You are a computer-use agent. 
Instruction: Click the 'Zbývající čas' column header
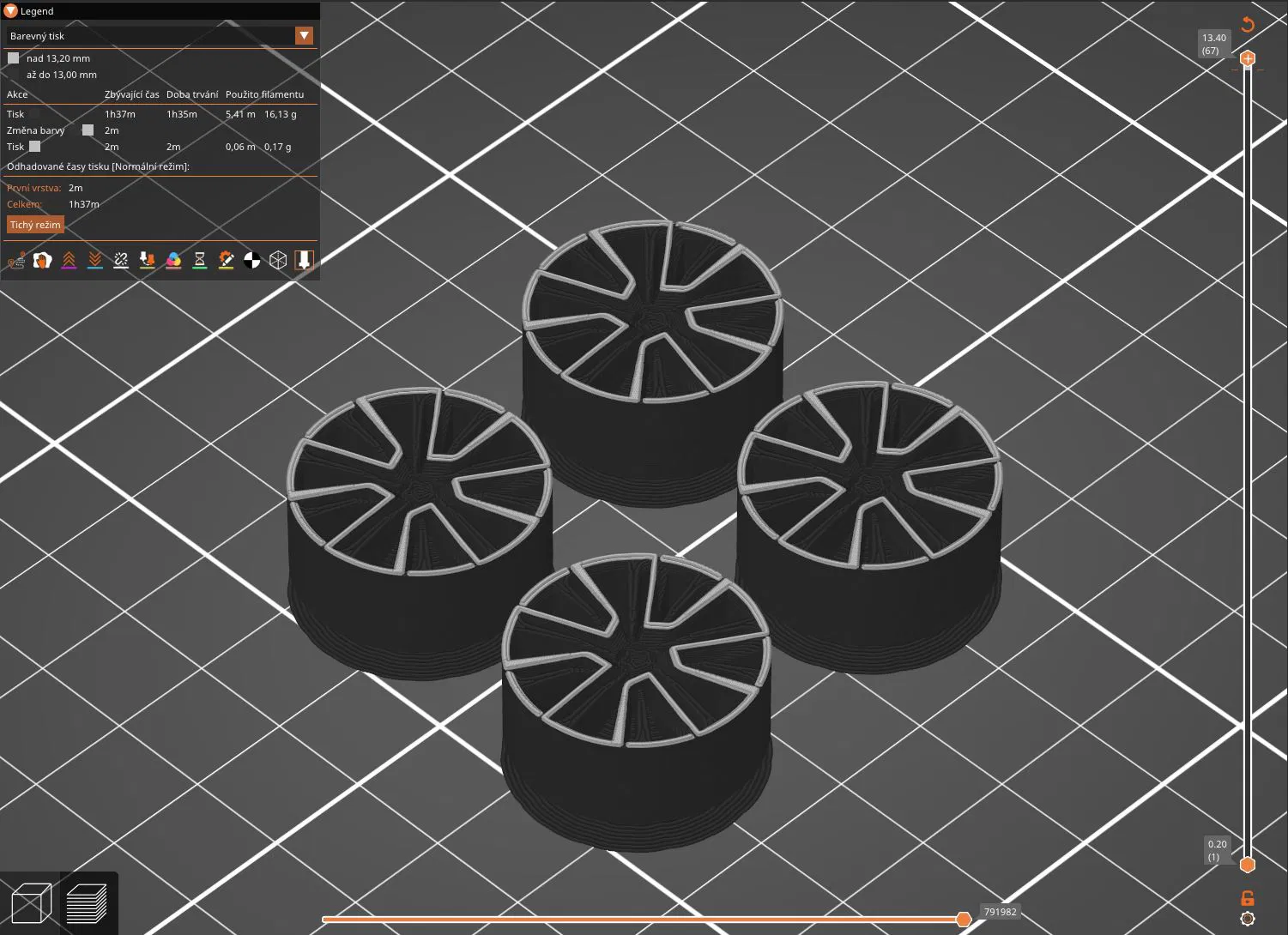tap(132, 94)
